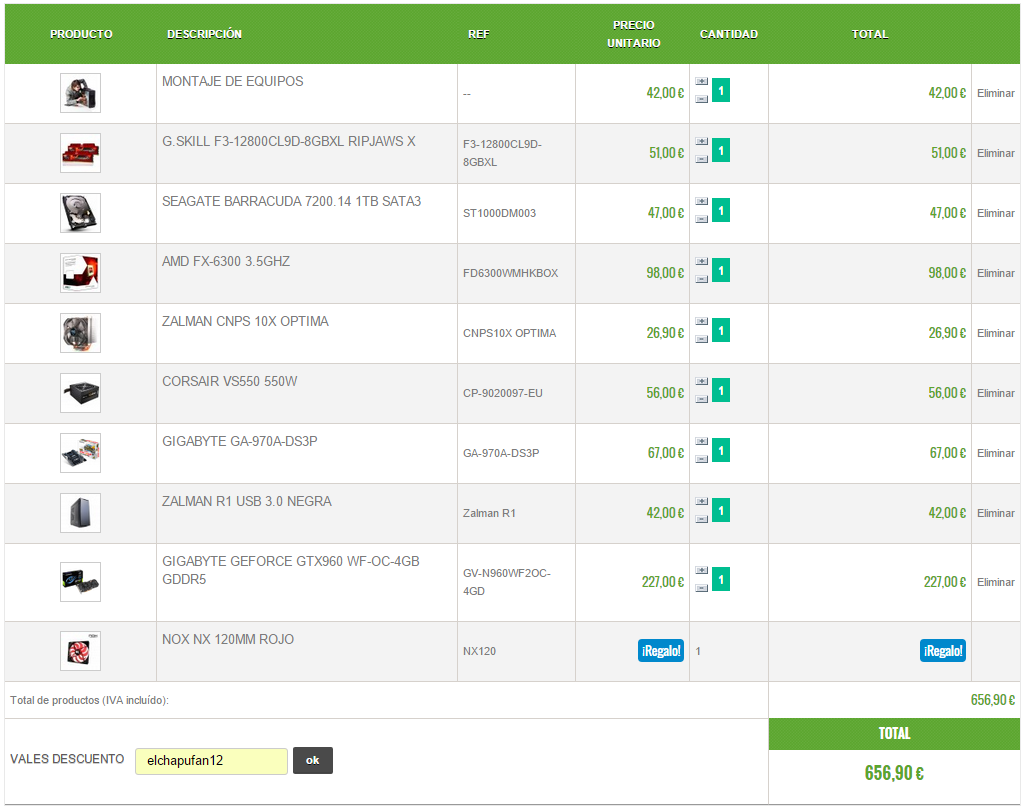The image size is (1027, 811).
Task: Click the quantity box for GIGABYTE GTX960
Action: pyautogui.click(x=720, y=579)
